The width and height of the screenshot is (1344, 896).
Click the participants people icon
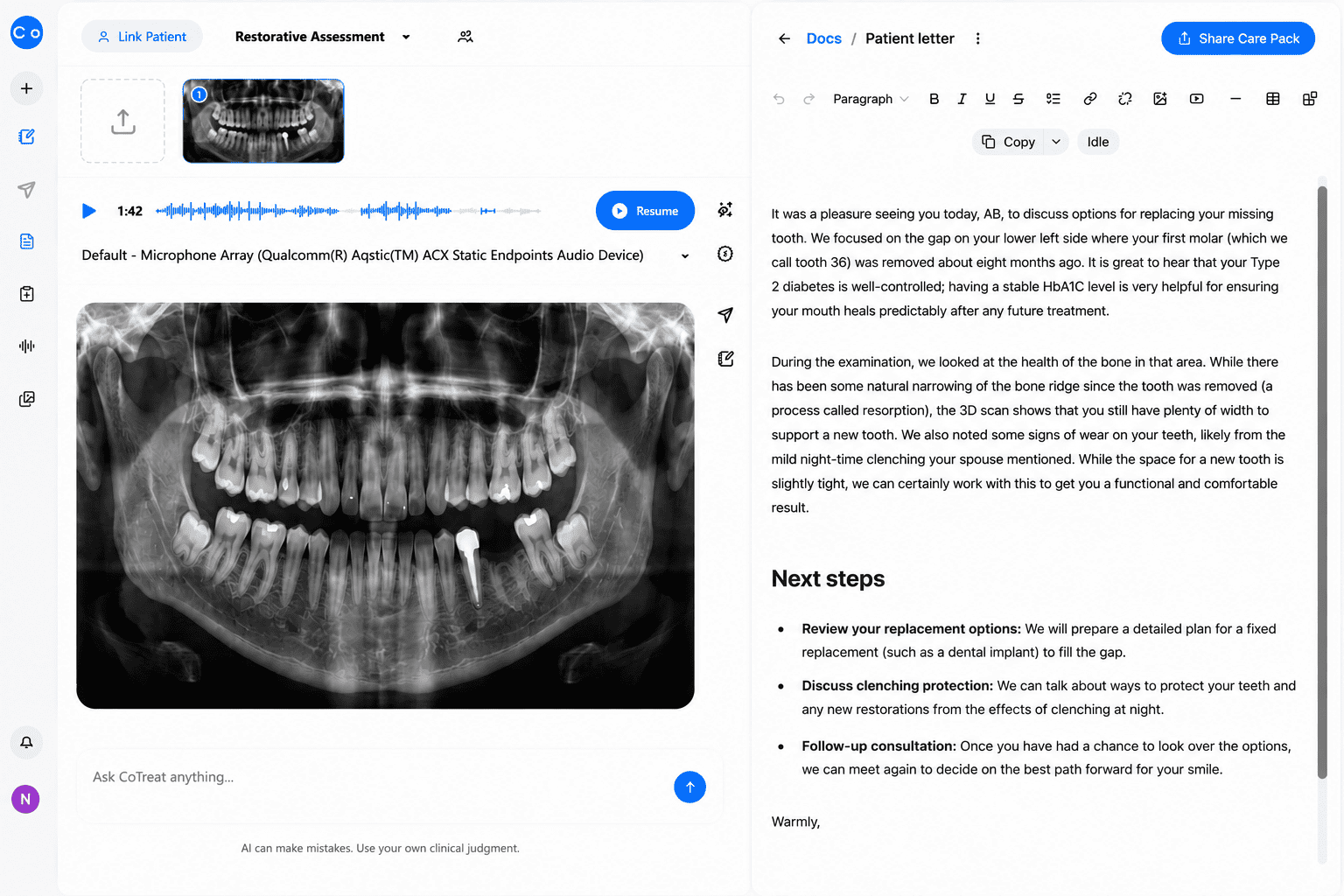465,37
